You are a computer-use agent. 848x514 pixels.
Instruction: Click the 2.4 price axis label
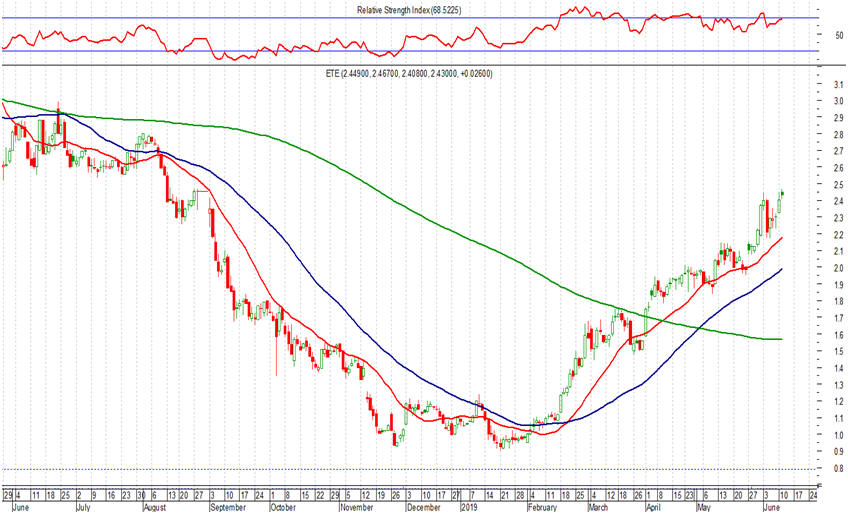pyautogui.click(x=838, y=201)
